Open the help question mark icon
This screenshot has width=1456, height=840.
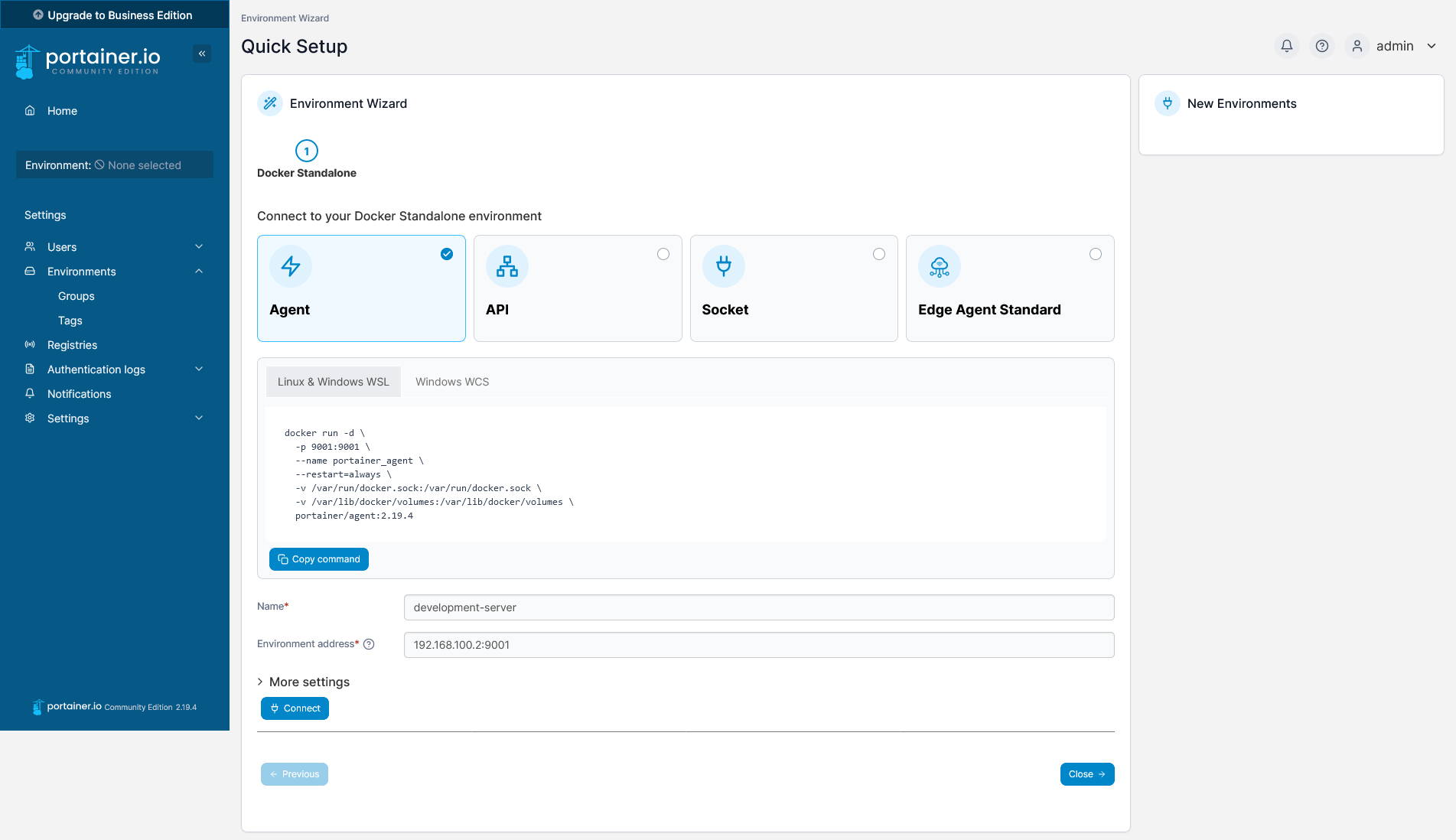click(x=1321, y=46)
